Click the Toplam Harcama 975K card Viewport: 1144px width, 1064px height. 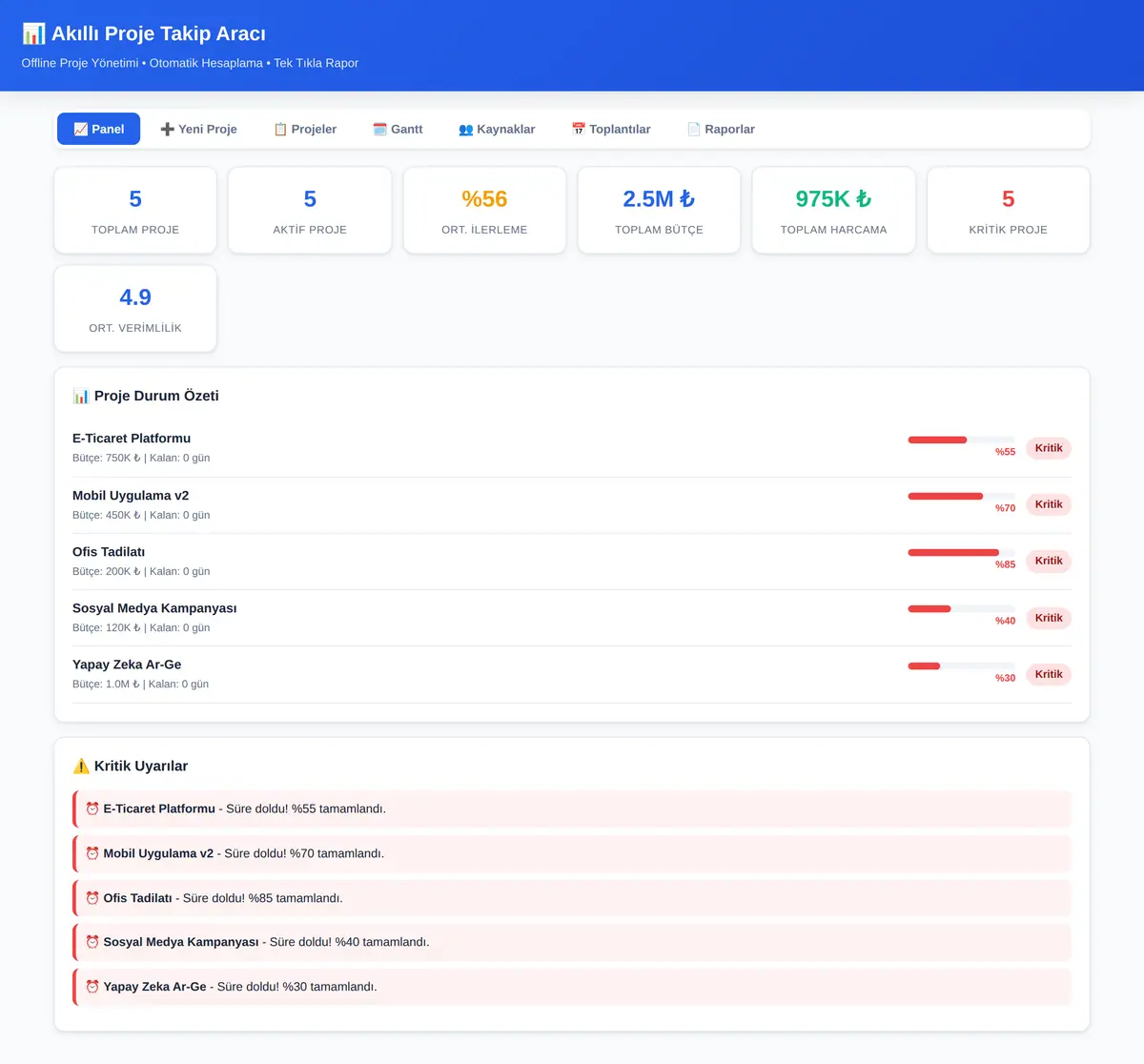coord(833,211)
